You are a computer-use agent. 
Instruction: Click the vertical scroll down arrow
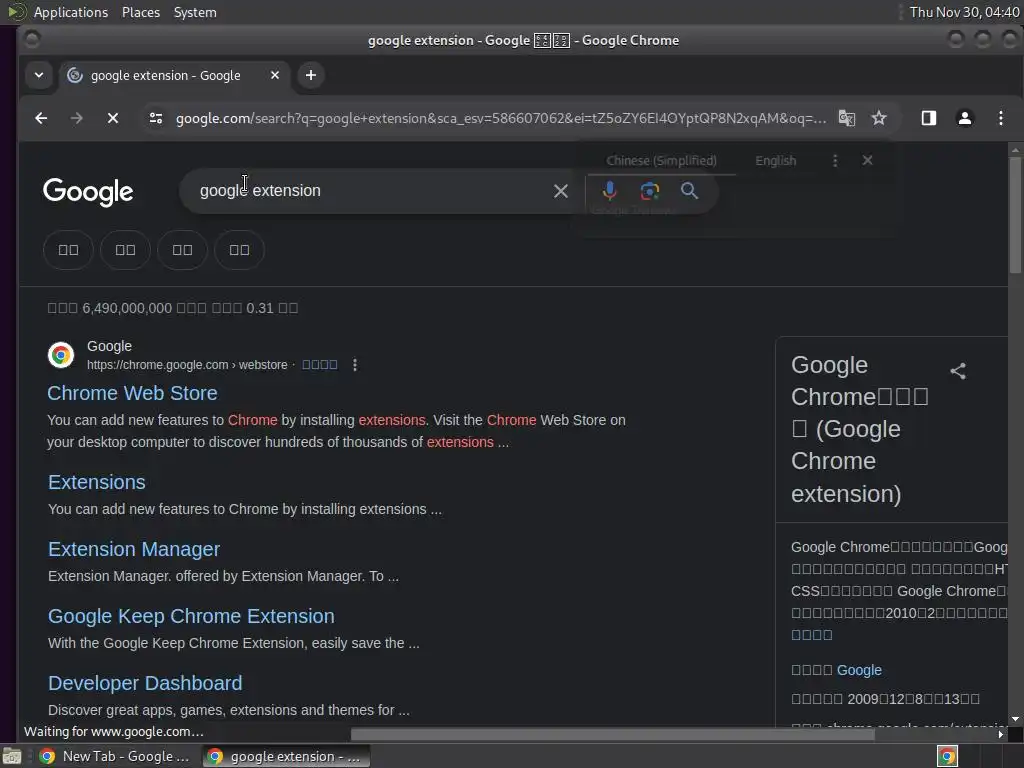coord(1015,719)
